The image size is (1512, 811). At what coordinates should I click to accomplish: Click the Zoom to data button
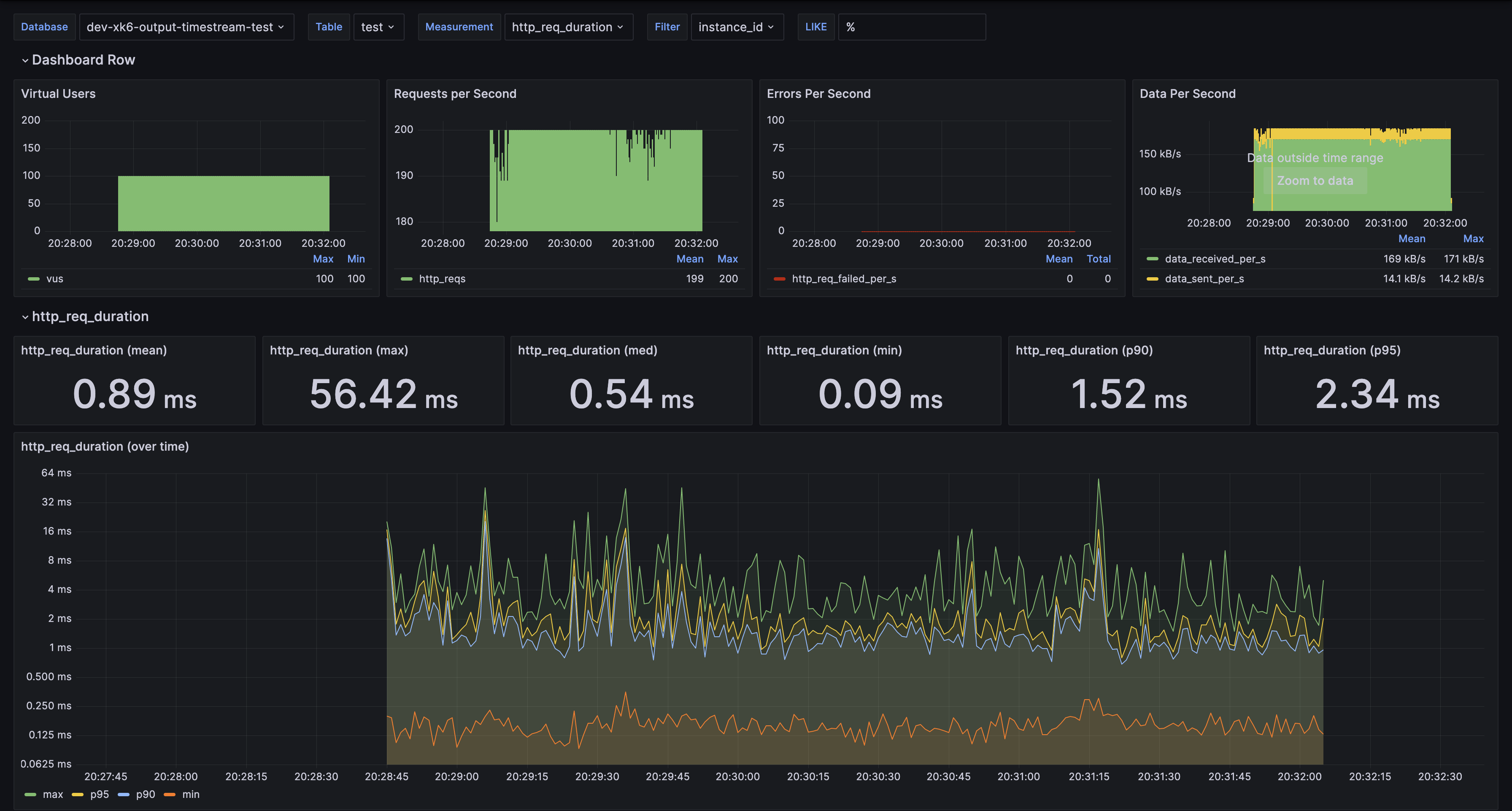pos(1315,181)
